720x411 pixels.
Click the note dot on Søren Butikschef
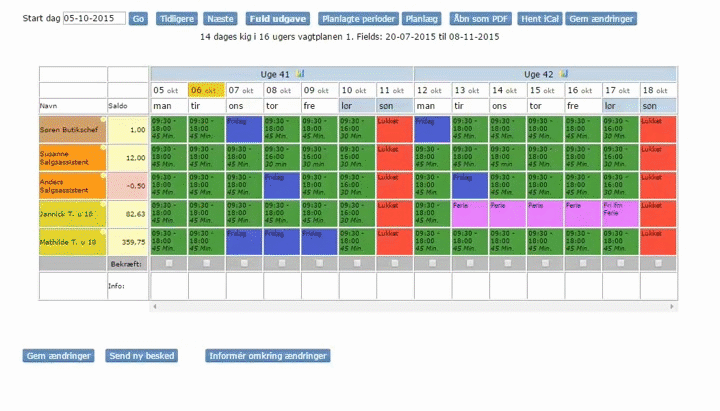tap(103, 119)
